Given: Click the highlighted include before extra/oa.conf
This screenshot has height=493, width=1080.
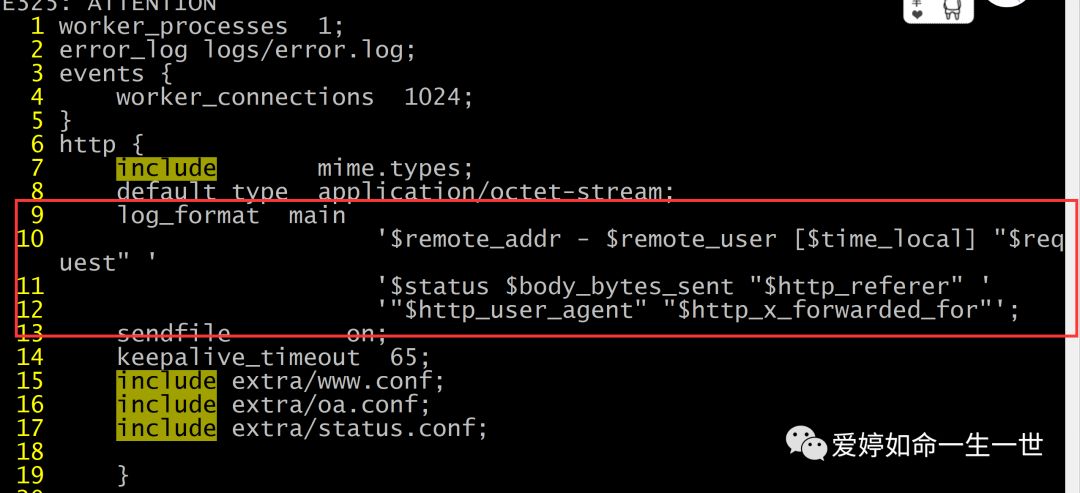Looking at the screenshot, I should [166, 406].
